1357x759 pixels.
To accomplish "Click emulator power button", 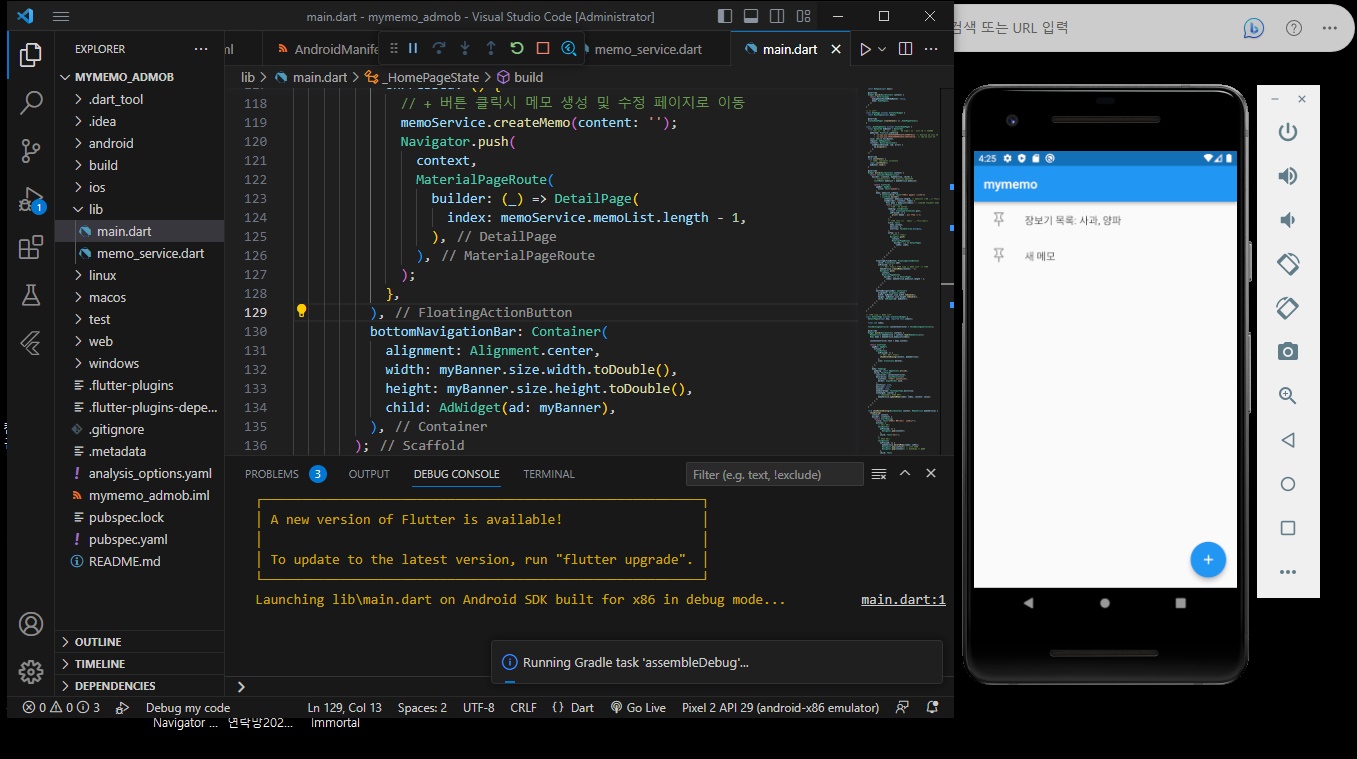I will pyautogui.click(x=1288, y=132).
